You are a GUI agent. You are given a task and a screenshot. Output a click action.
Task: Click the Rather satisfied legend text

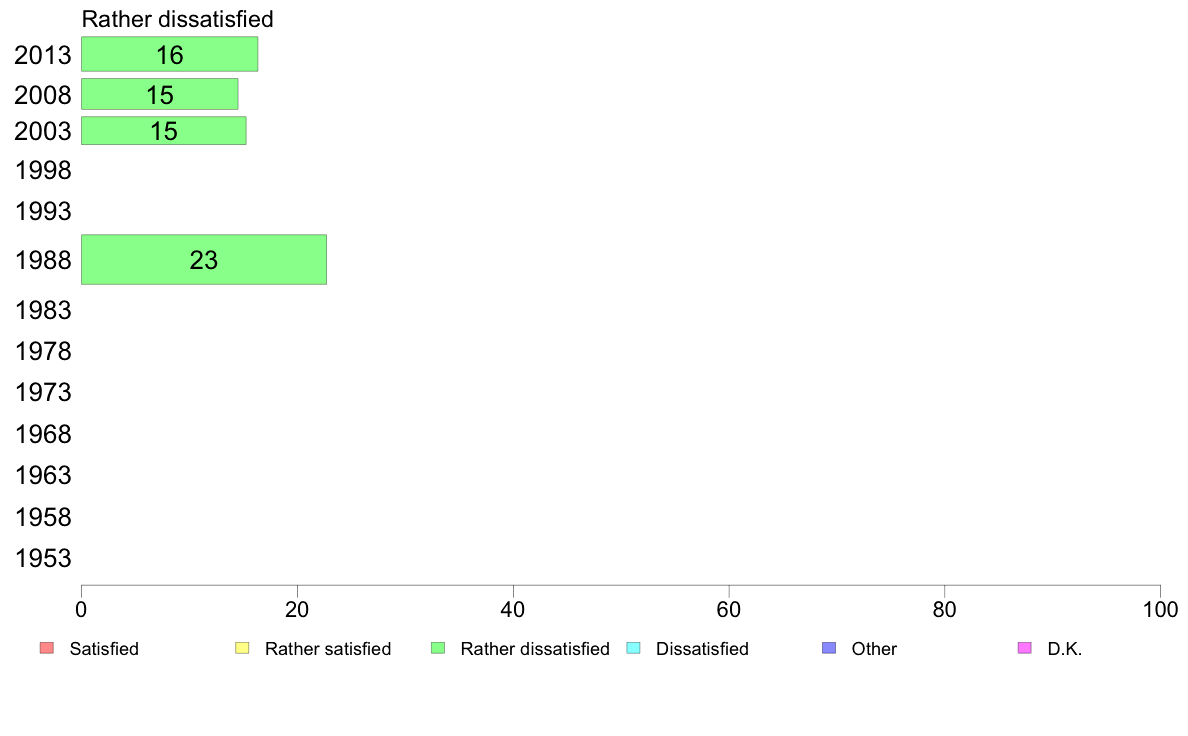pyautogui.click(x=328, y=649)
